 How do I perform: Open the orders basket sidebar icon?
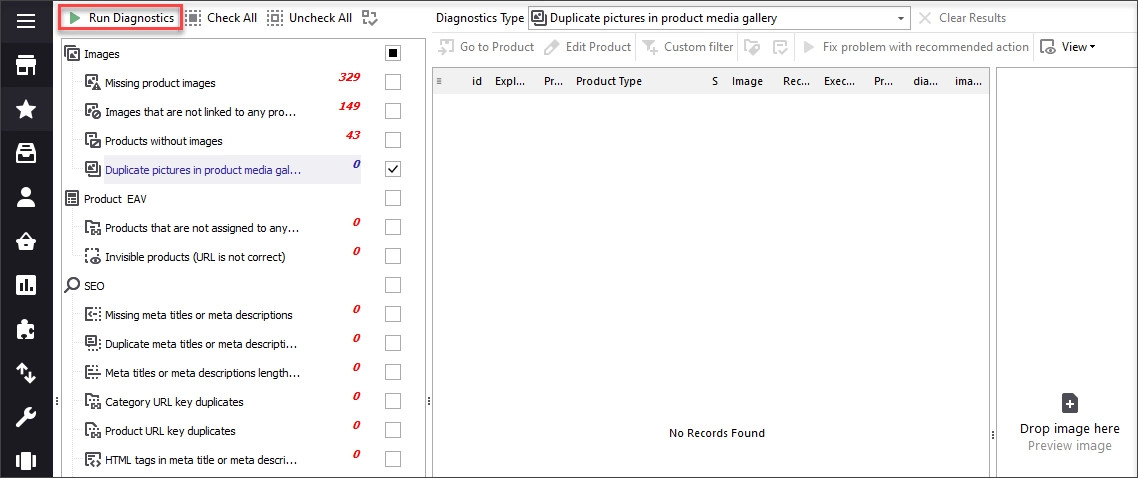[26, 242]
